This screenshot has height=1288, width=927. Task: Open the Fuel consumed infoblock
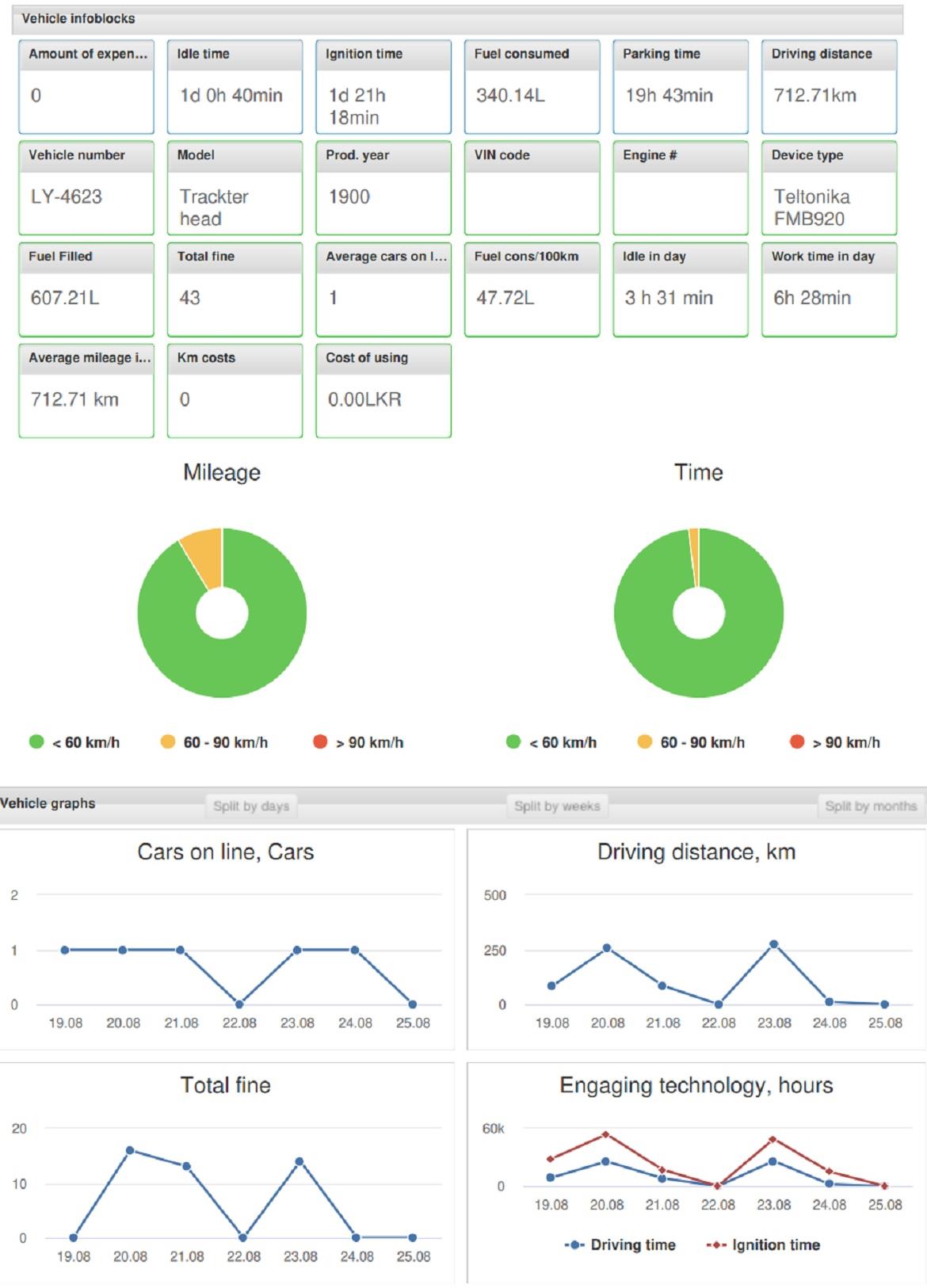[532, 87]
